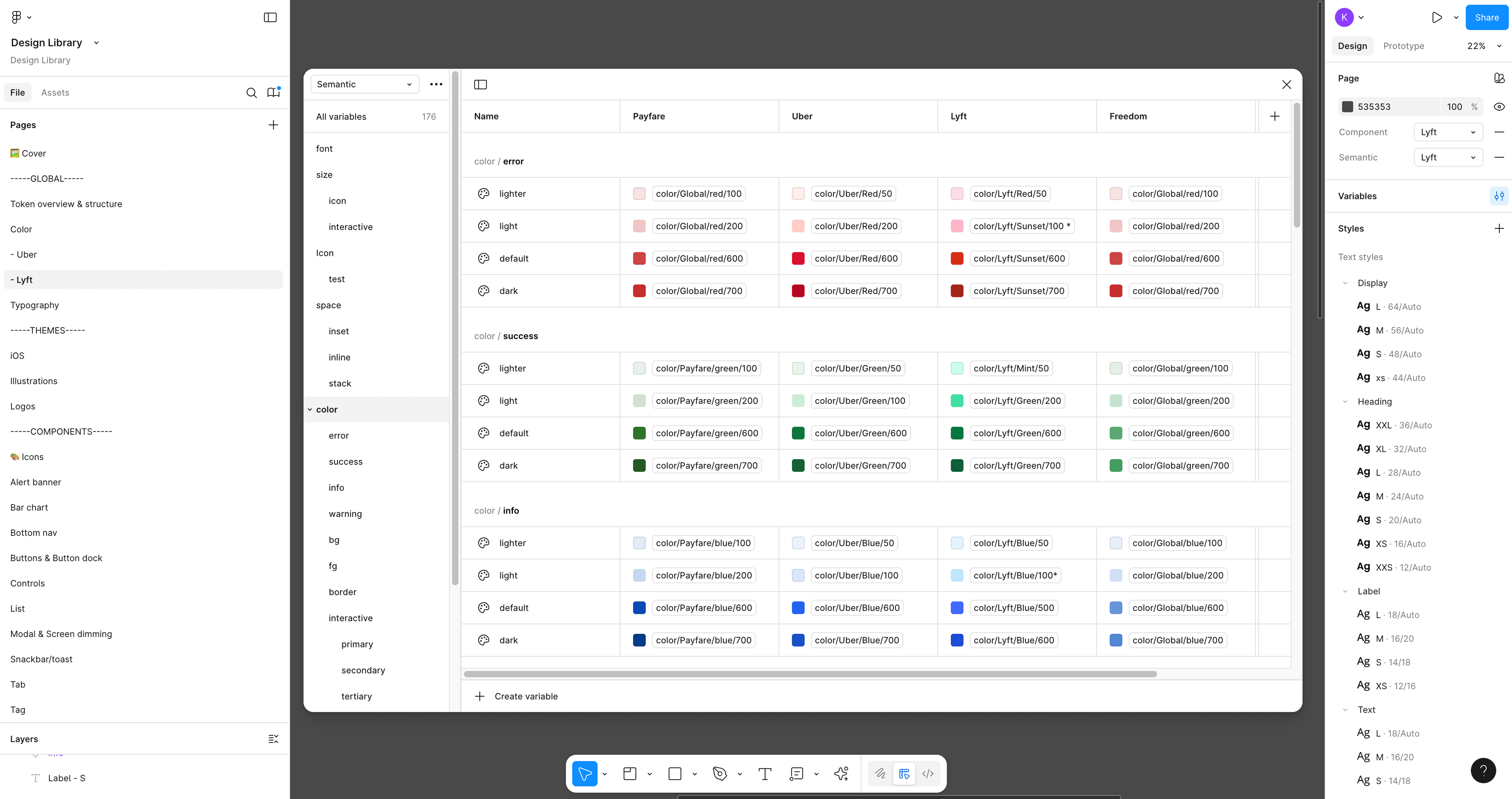1512x799 pixels.
Task: Open variables settings icon in right panel
Action: 1499,196
